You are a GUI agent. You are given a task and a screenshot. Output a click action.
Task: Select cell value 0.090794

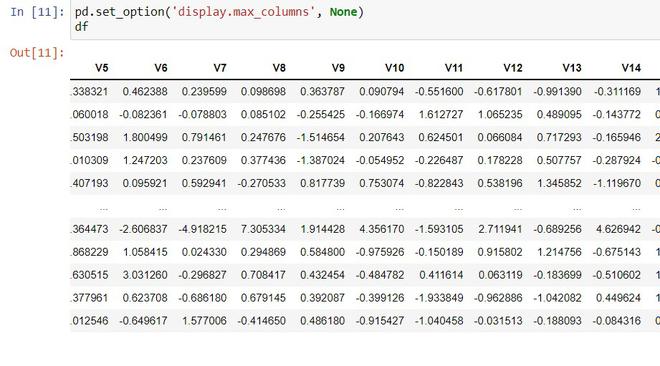click(382, 91)
